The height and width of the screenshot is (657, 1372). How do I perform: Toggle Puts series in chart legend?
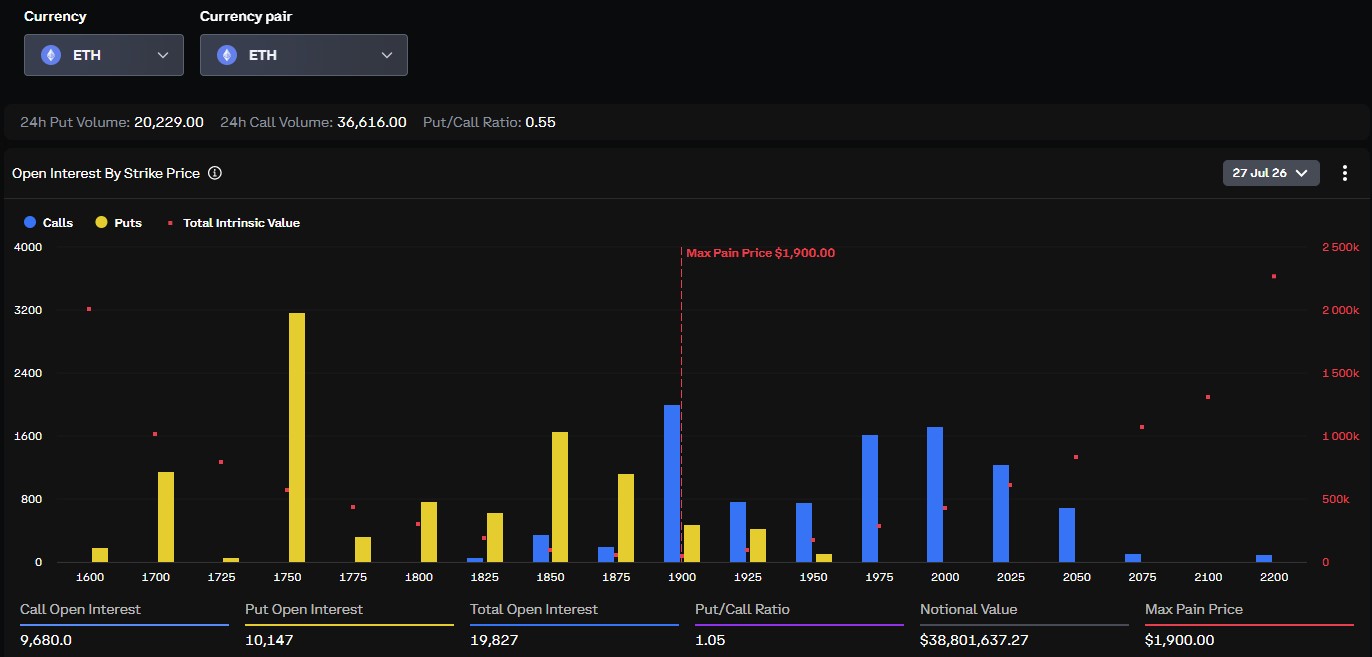point(119,223)
